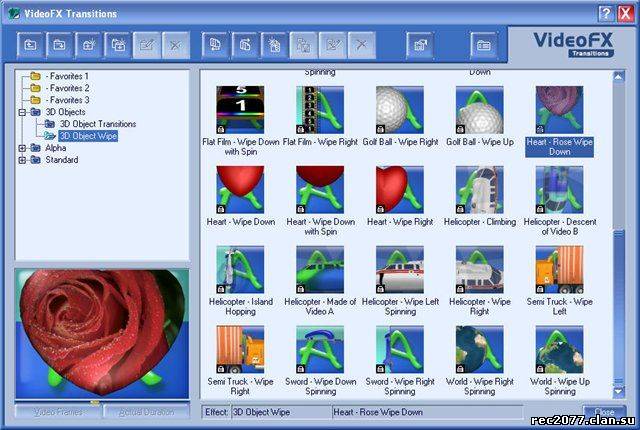
Task: Select the Standard category
Action: 62,160
